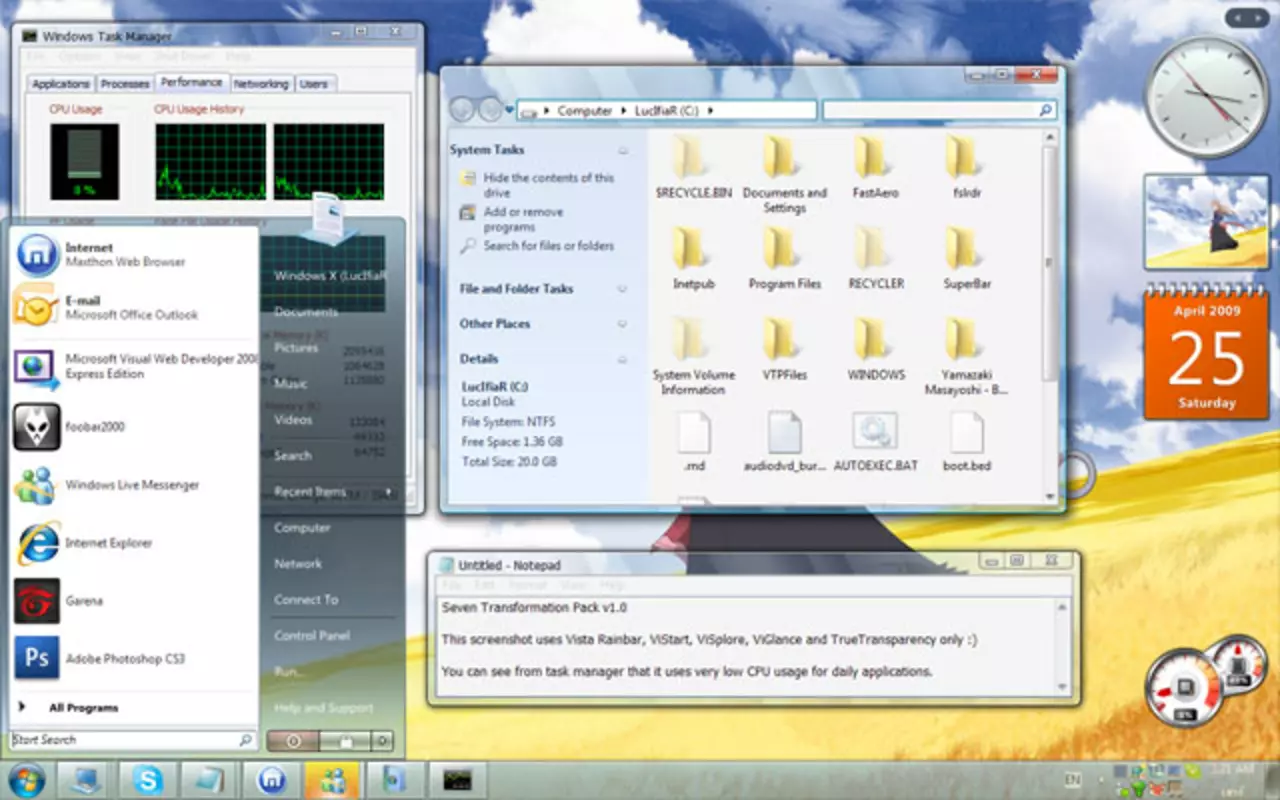Screen dimensions: 1280x800
Task: Expand the File and Folder Tasks section
Action: tap(623, 289)
